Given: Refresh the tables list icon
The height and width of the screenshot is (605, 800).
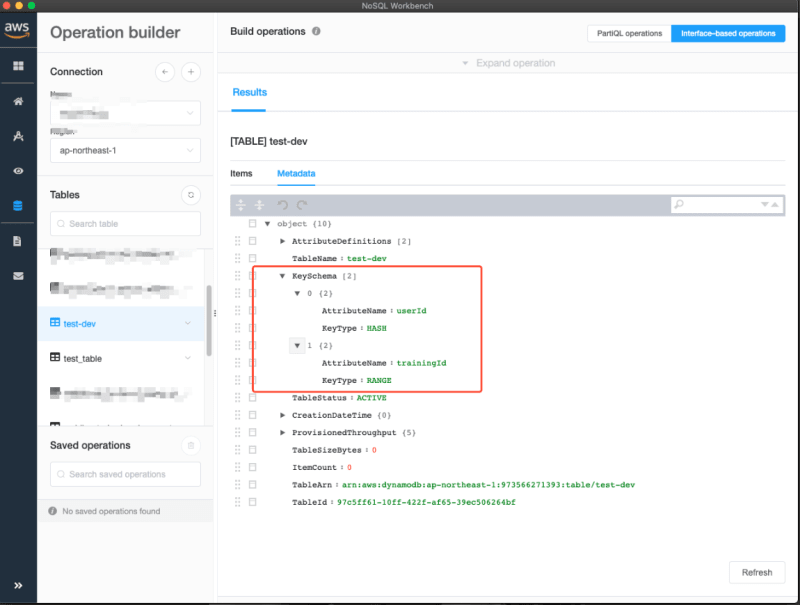Looking at the screenshot, I should pos(191,195).
